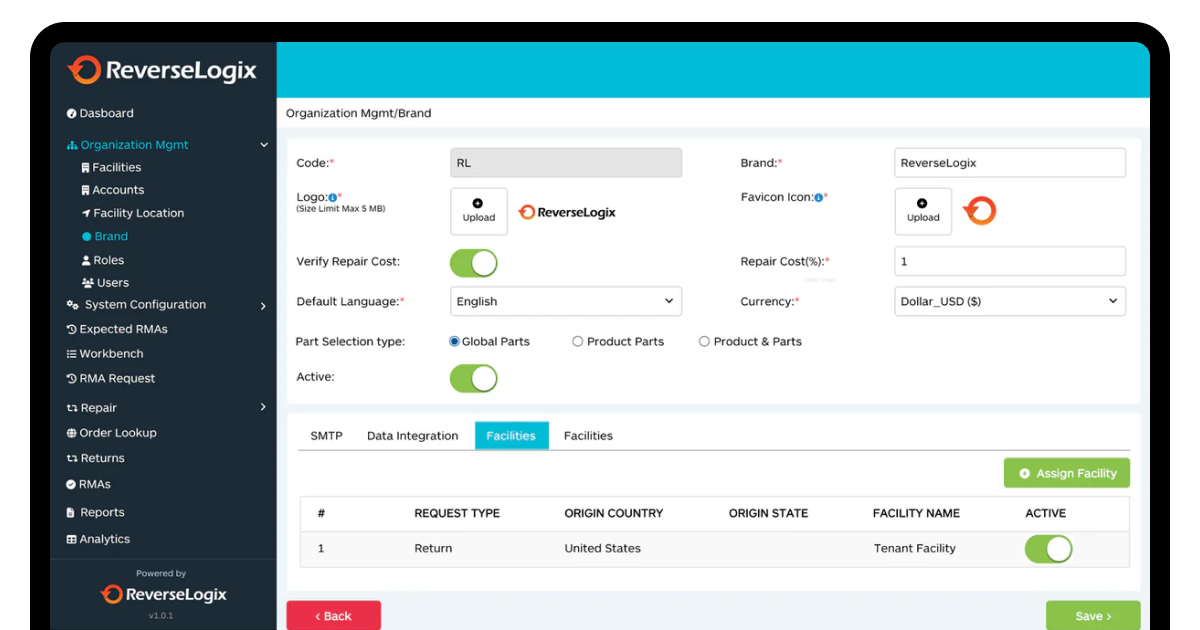Click the ORIGIN COUNTRY column header

click(614, 514)
